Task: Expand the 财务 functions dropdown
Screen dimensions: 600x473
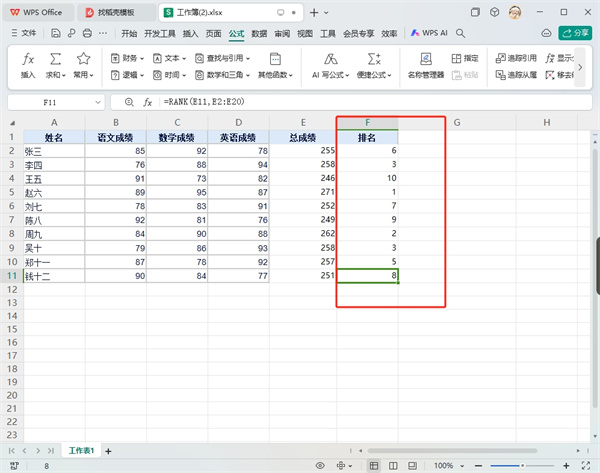Action: pyautogui.click(x=130, y=58)
